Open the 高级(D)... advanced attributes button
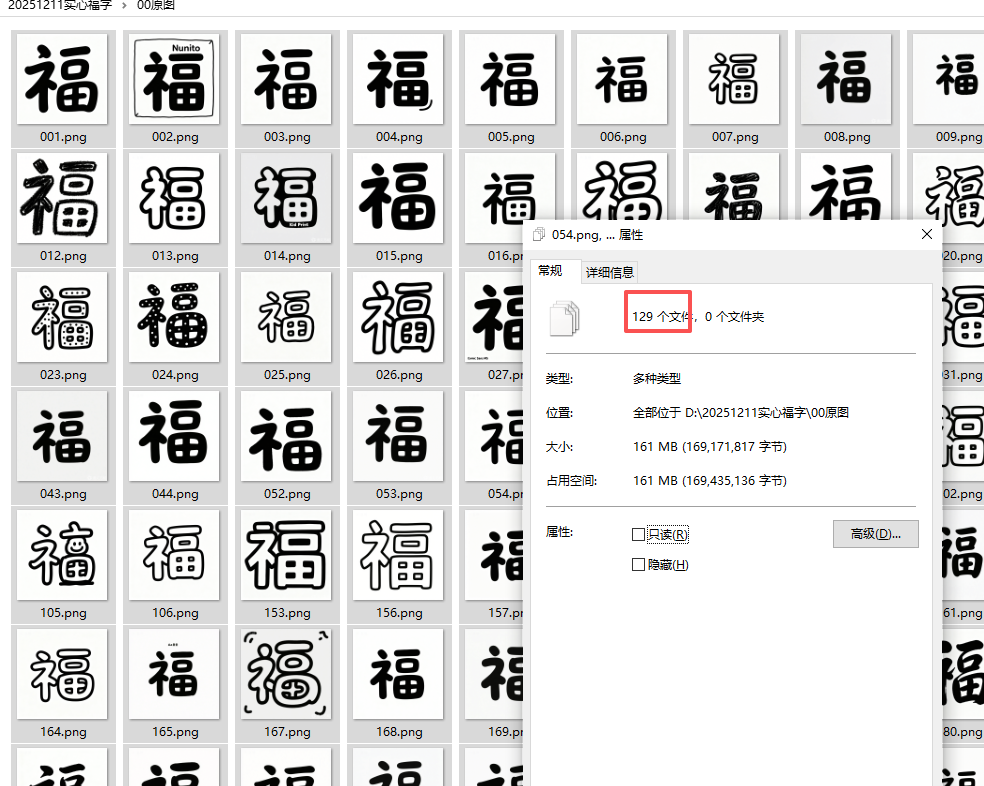The image size is (984, 786). [875, 534]
